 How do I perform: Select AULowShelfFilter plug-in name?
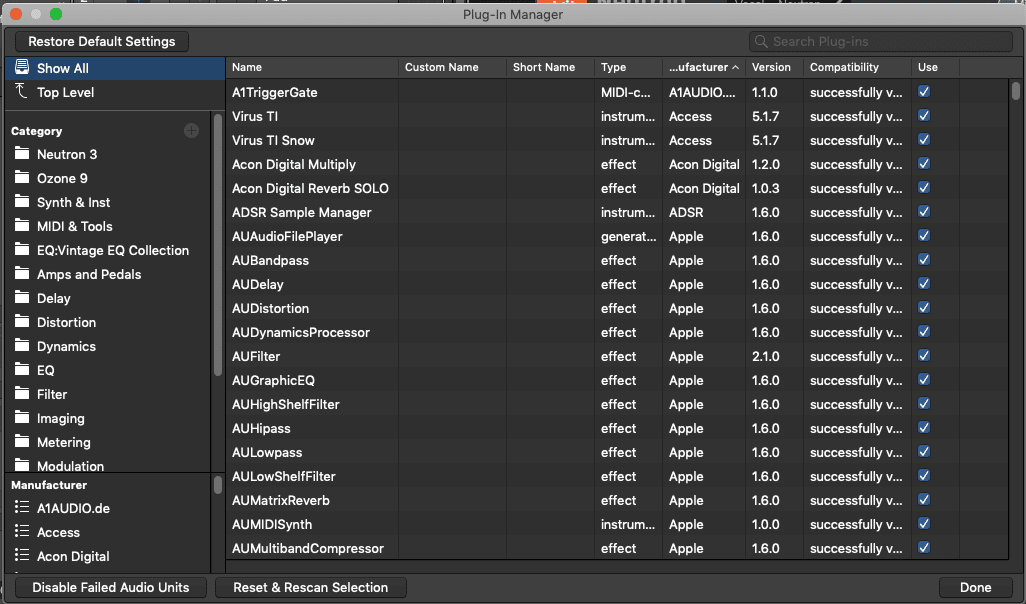click(284, 476)
